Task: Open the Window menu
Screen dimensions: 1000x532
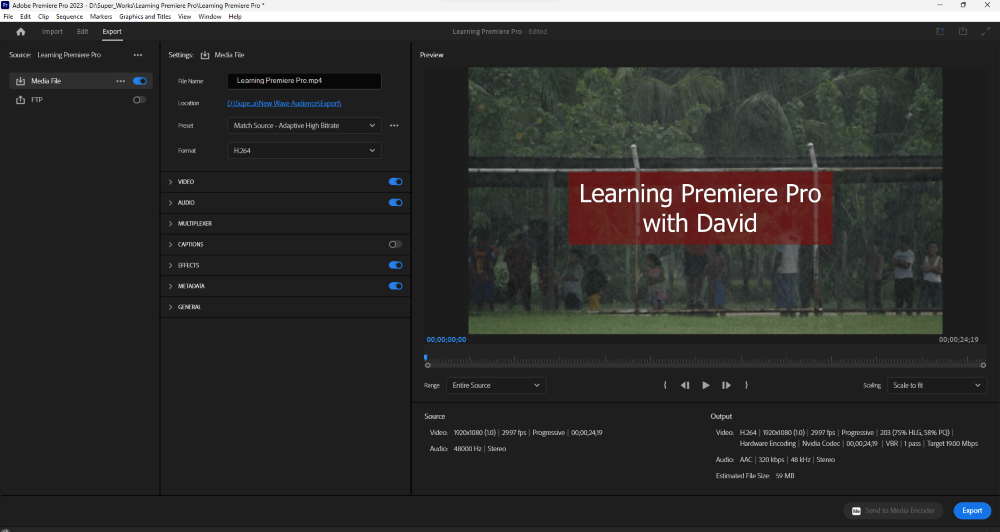Action: click(210, 17)
